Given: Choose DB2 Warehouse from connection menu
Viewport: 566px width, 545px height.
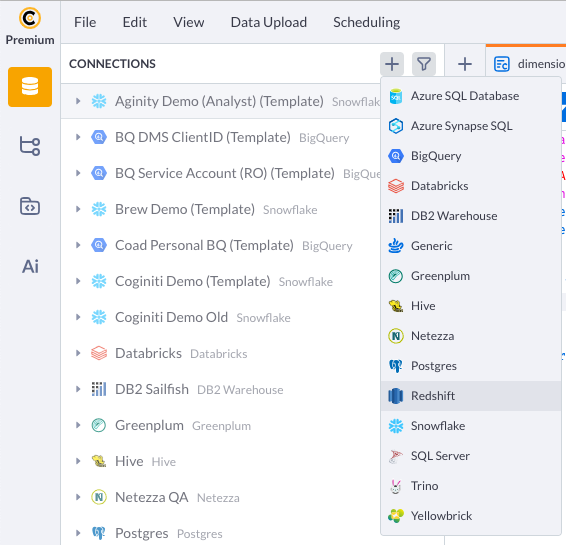Looking at the screenshot, I should pyautogui.click(x=471, y=216).
